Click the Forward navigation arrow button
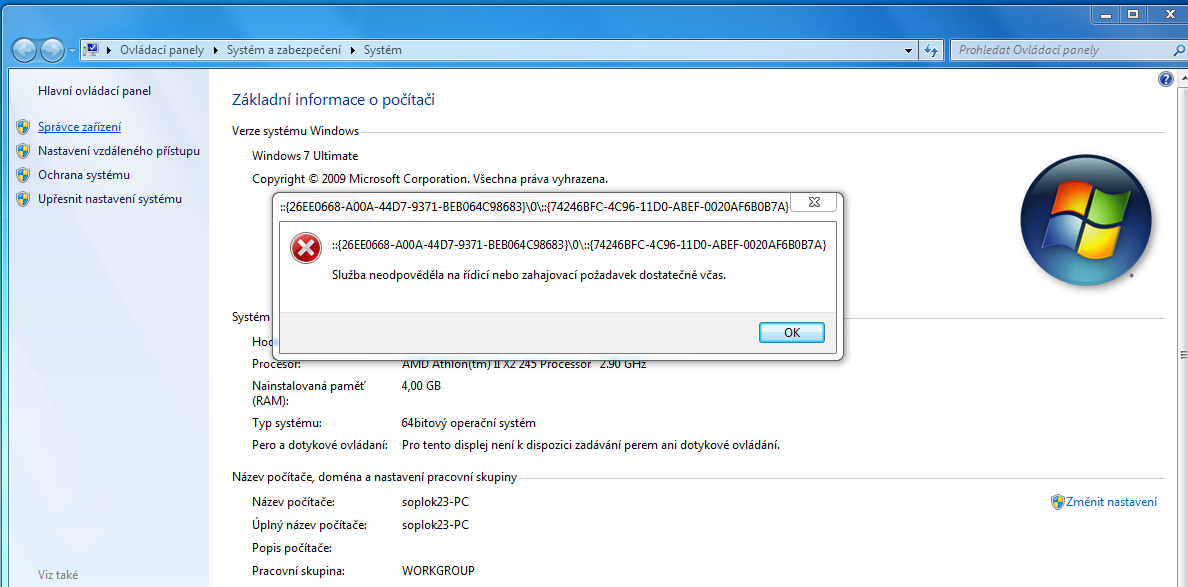 52,50
